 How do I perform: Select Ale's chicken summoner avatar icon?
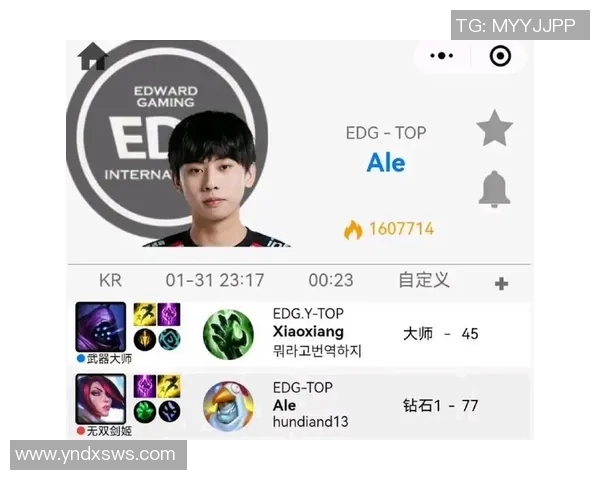228,406
